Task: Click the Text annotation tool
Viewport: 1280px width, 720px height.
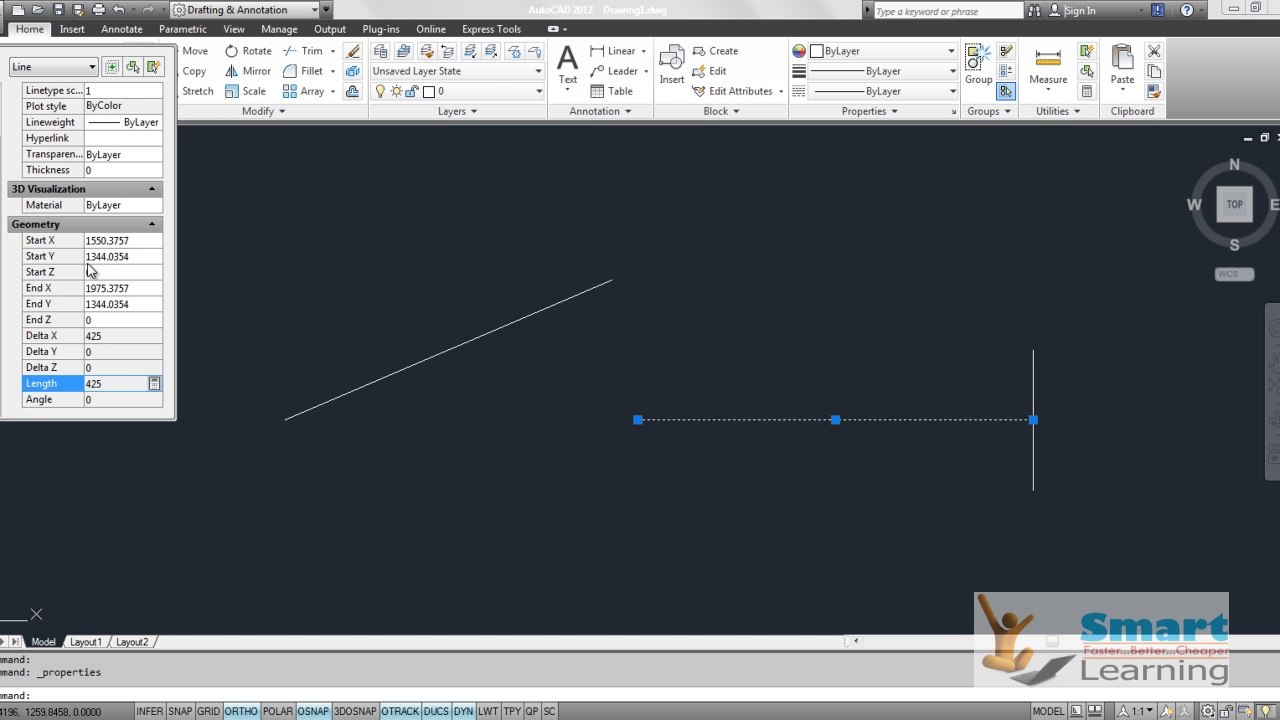Action: [x=567, y=66]
